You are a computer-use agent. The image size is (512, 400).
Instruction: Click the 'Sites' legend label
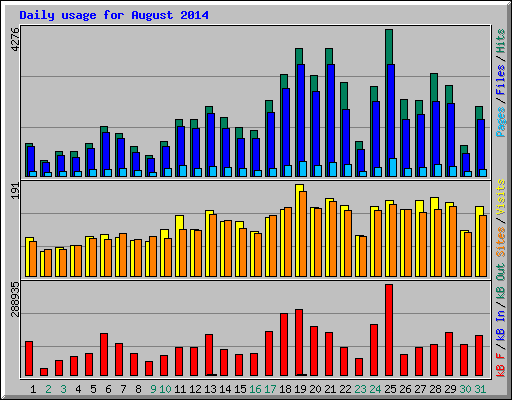[x=501, y=242]
